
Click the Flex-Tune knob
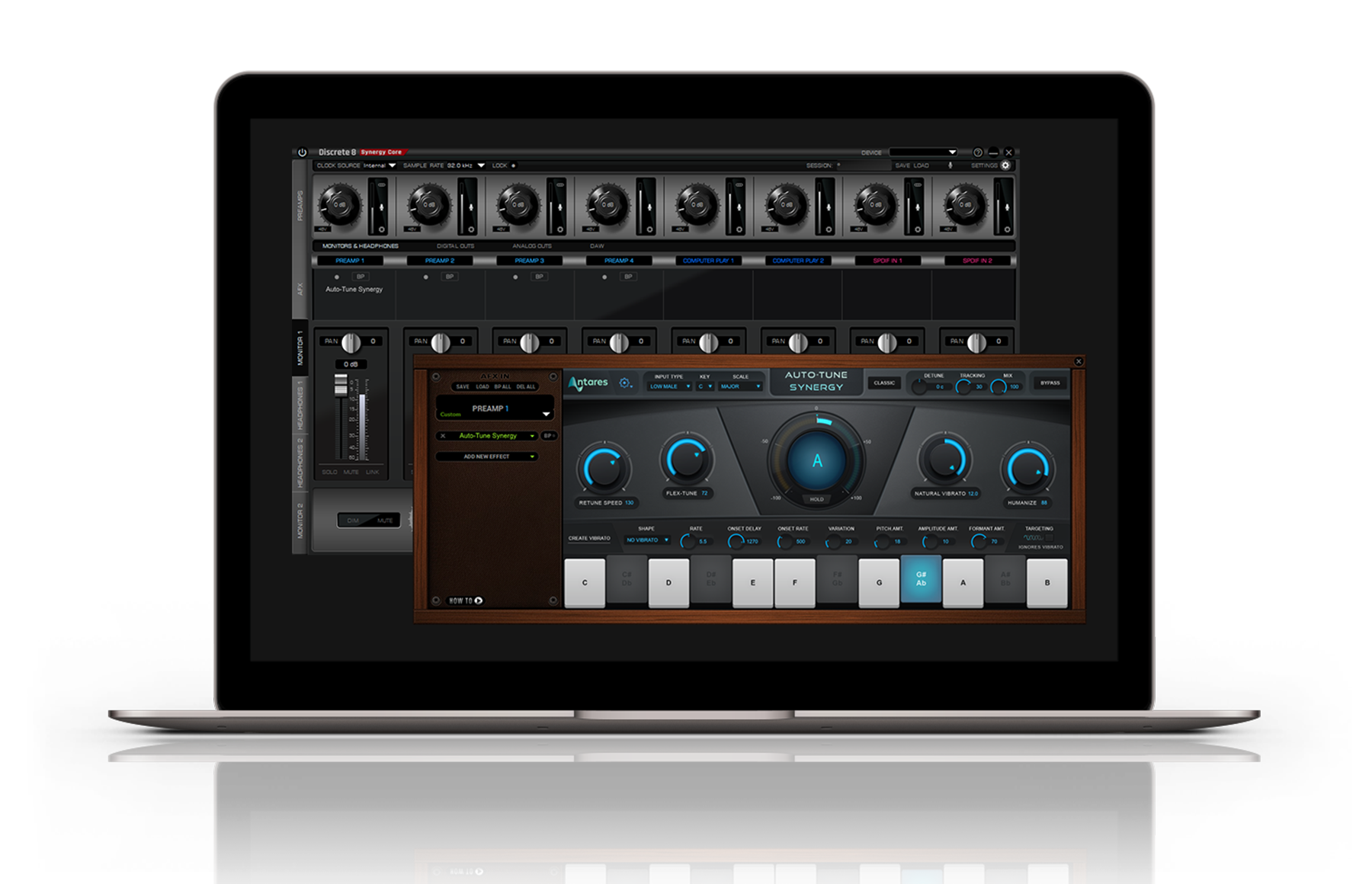coord(686,459)
